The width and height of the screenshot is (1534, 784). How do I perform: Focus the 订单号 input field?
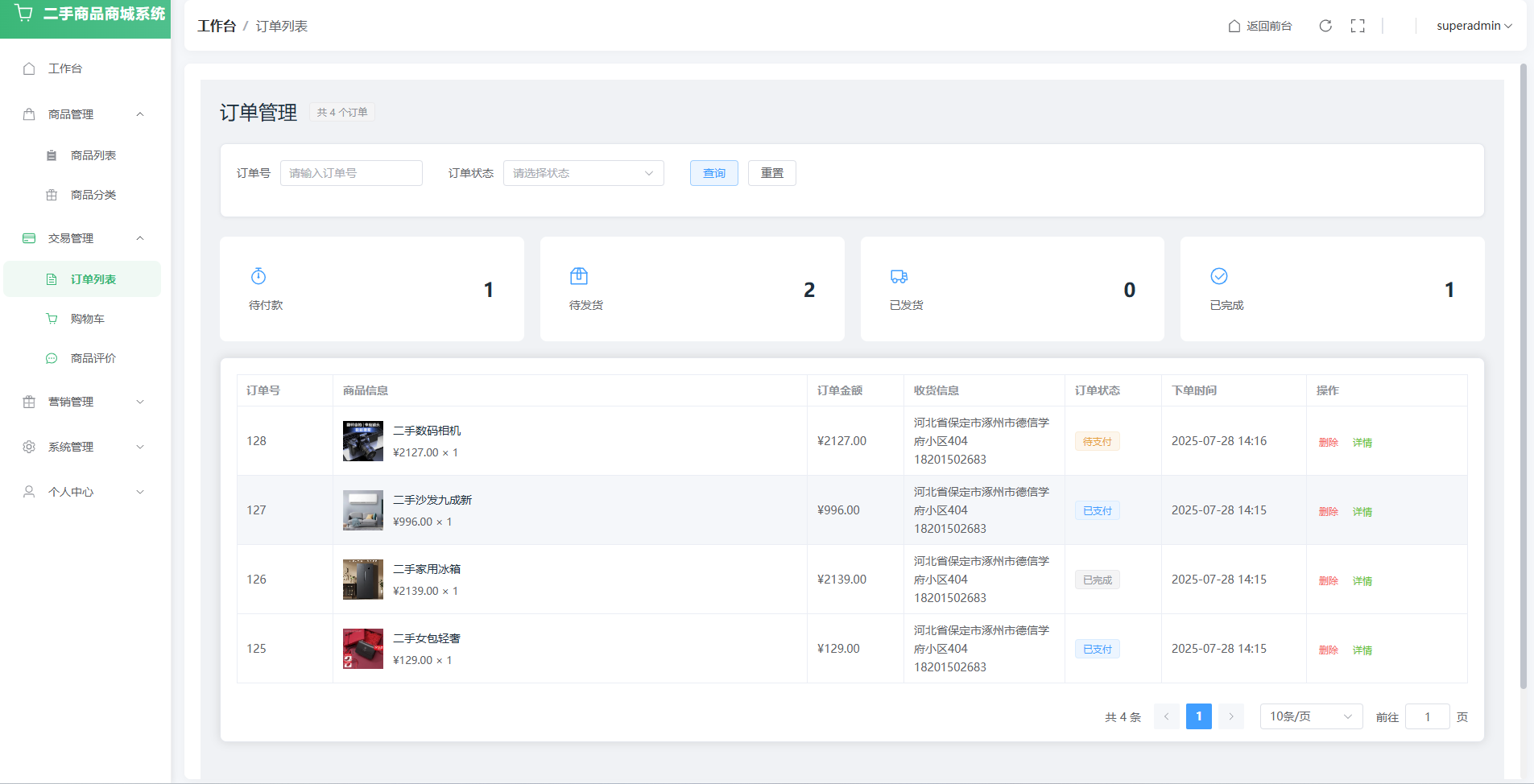[x=351, y=173]
